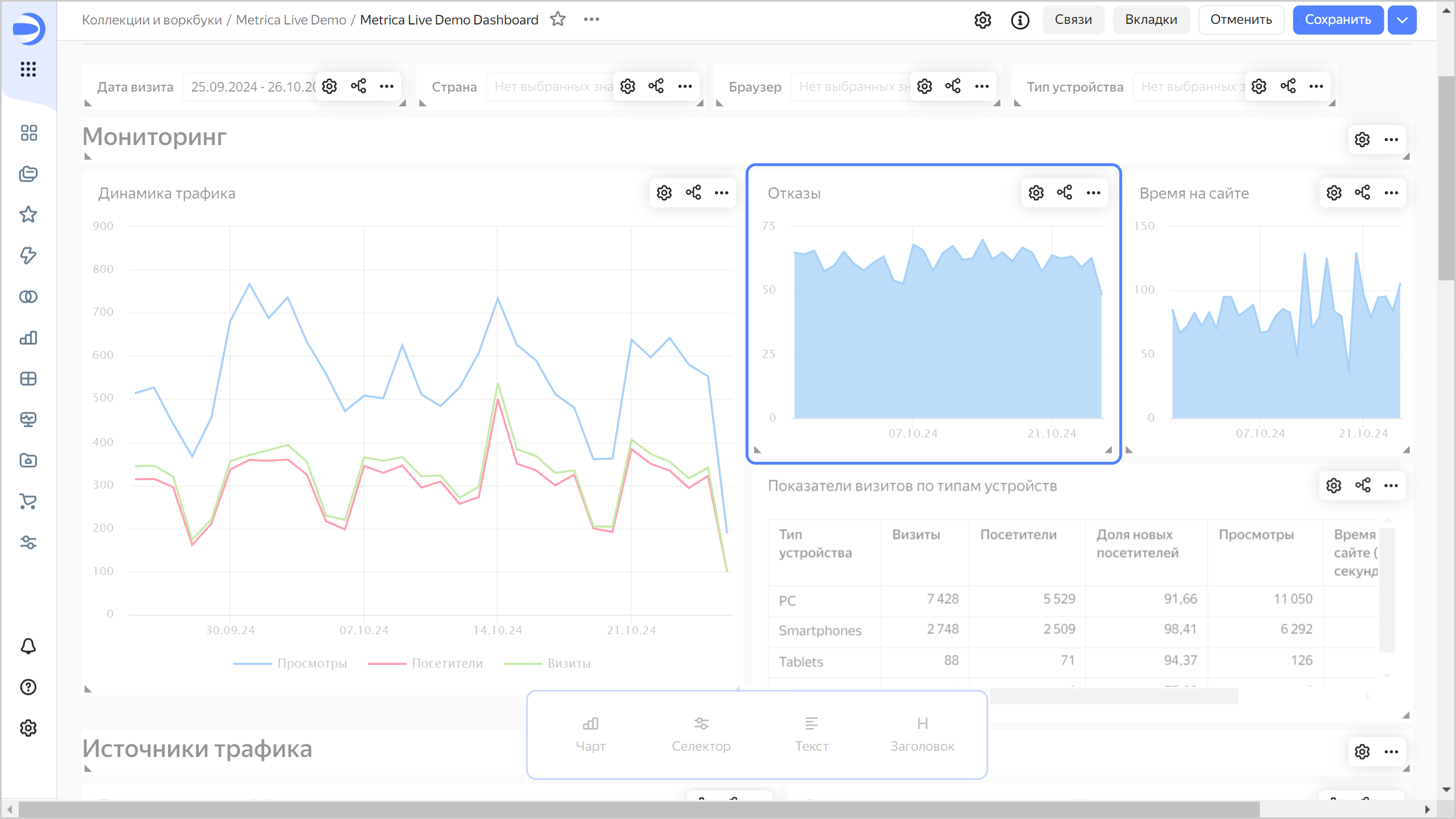Open all services grid icon in sidebar
Image resolution: width=1456 pixels, height=819 pixels.
coord(28,69)
